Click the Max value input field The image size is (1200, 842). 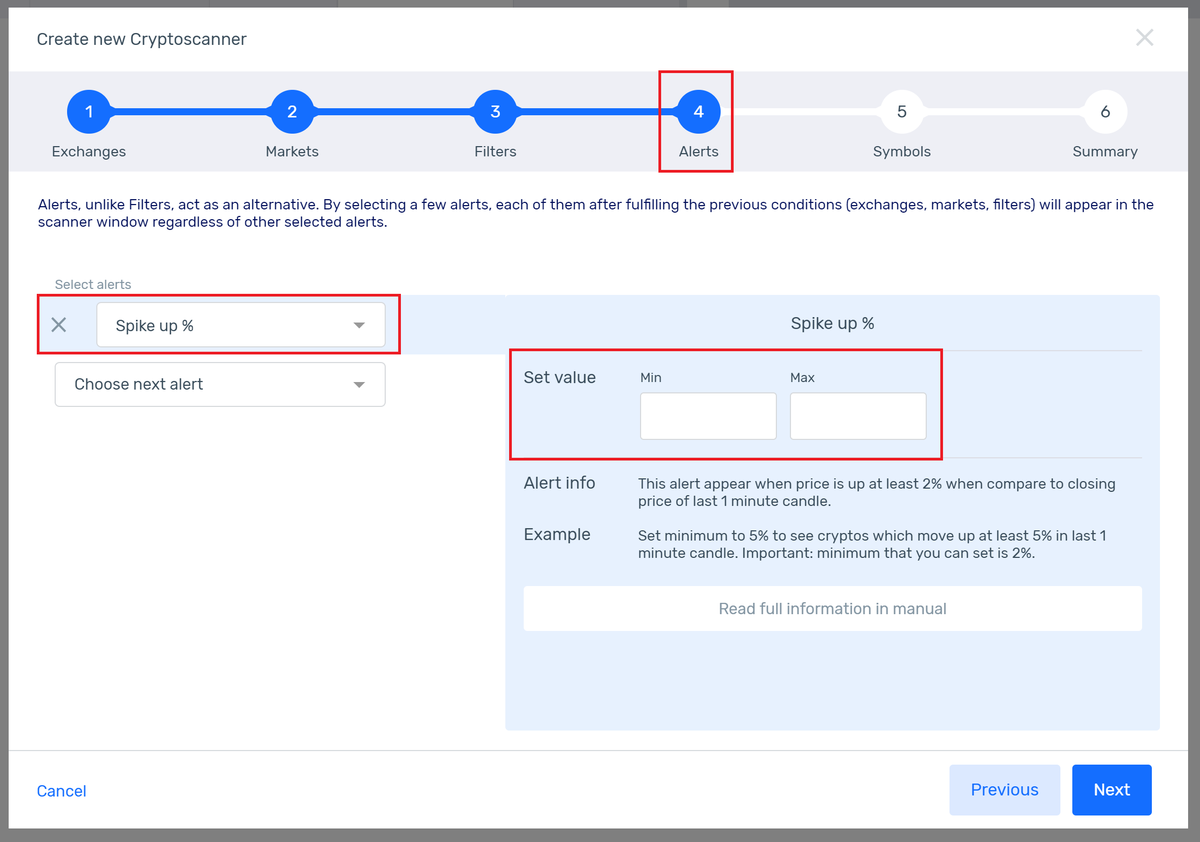(858, 416)
